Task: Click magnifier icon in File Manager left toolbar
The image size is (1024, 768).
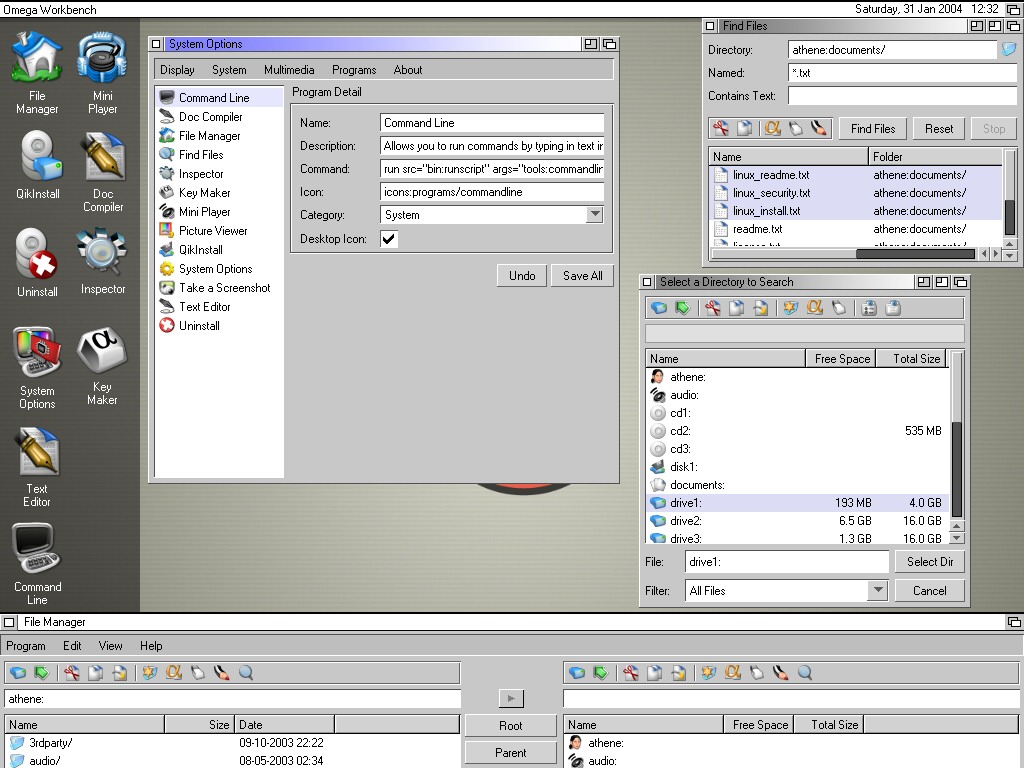Action: pyautogui.click(x=246, y=673)
